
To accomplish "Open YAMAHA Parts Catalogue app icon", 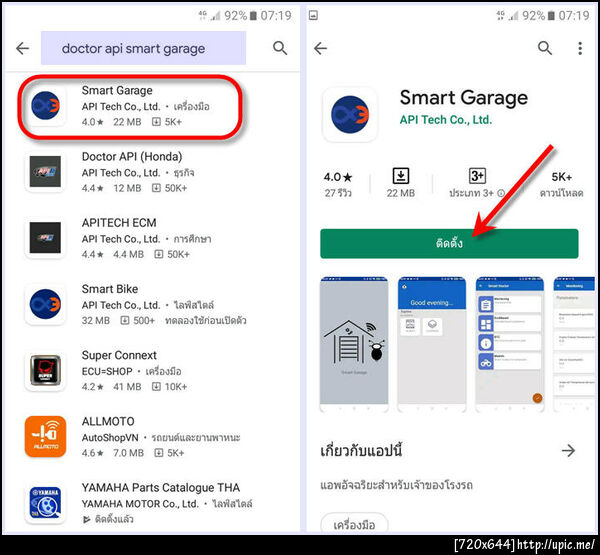I will (45, 503).
